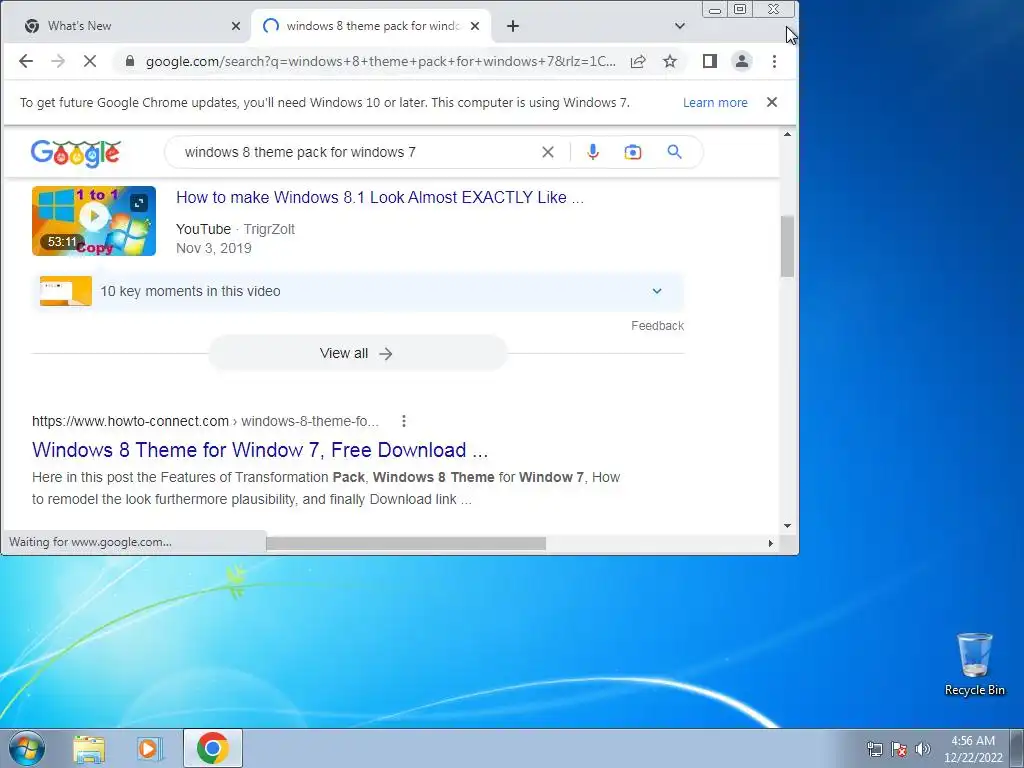
Task: Click the key moments preview thumbnail
Action: (x=66, y=291)
